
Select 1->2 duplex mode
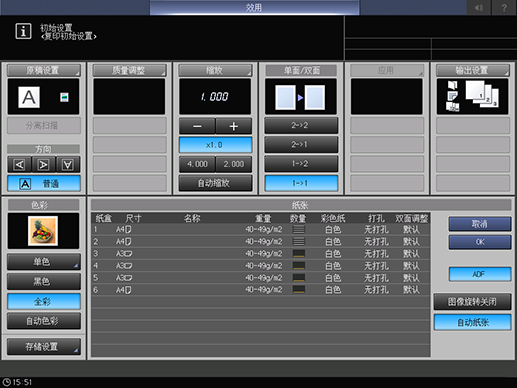[301, 164]
